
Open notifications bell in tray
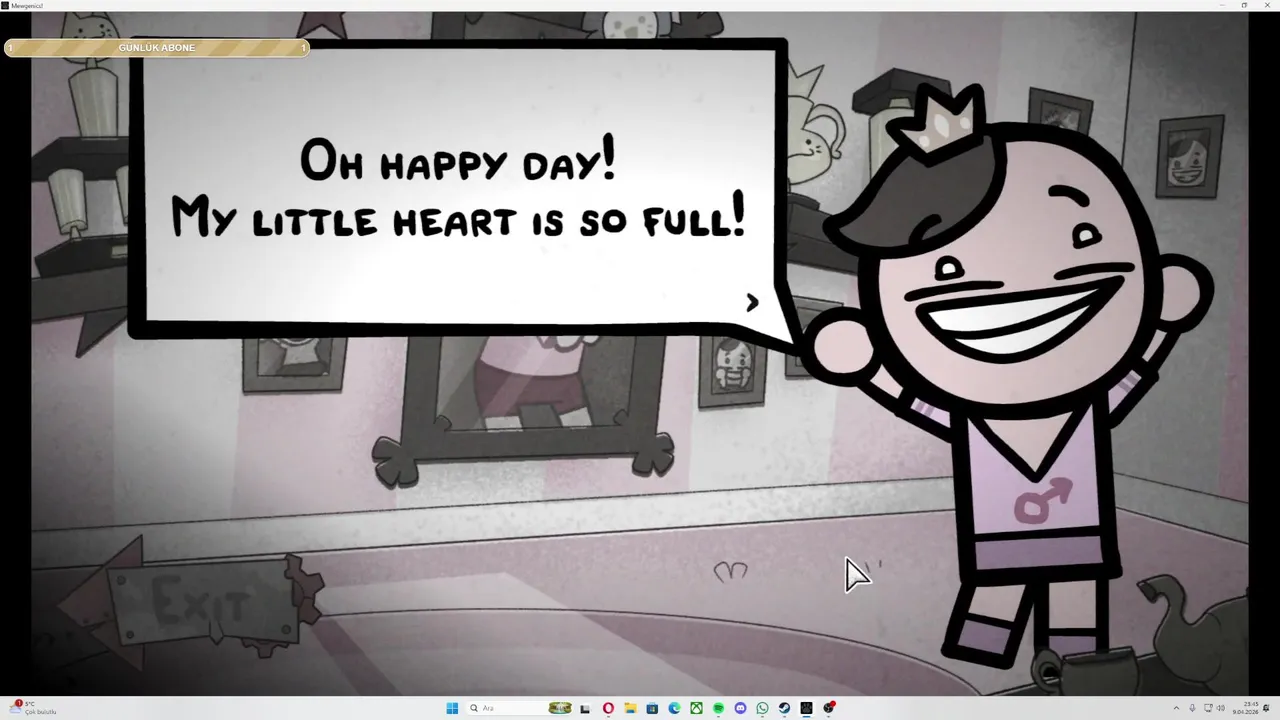click(x=1267, y=708)
